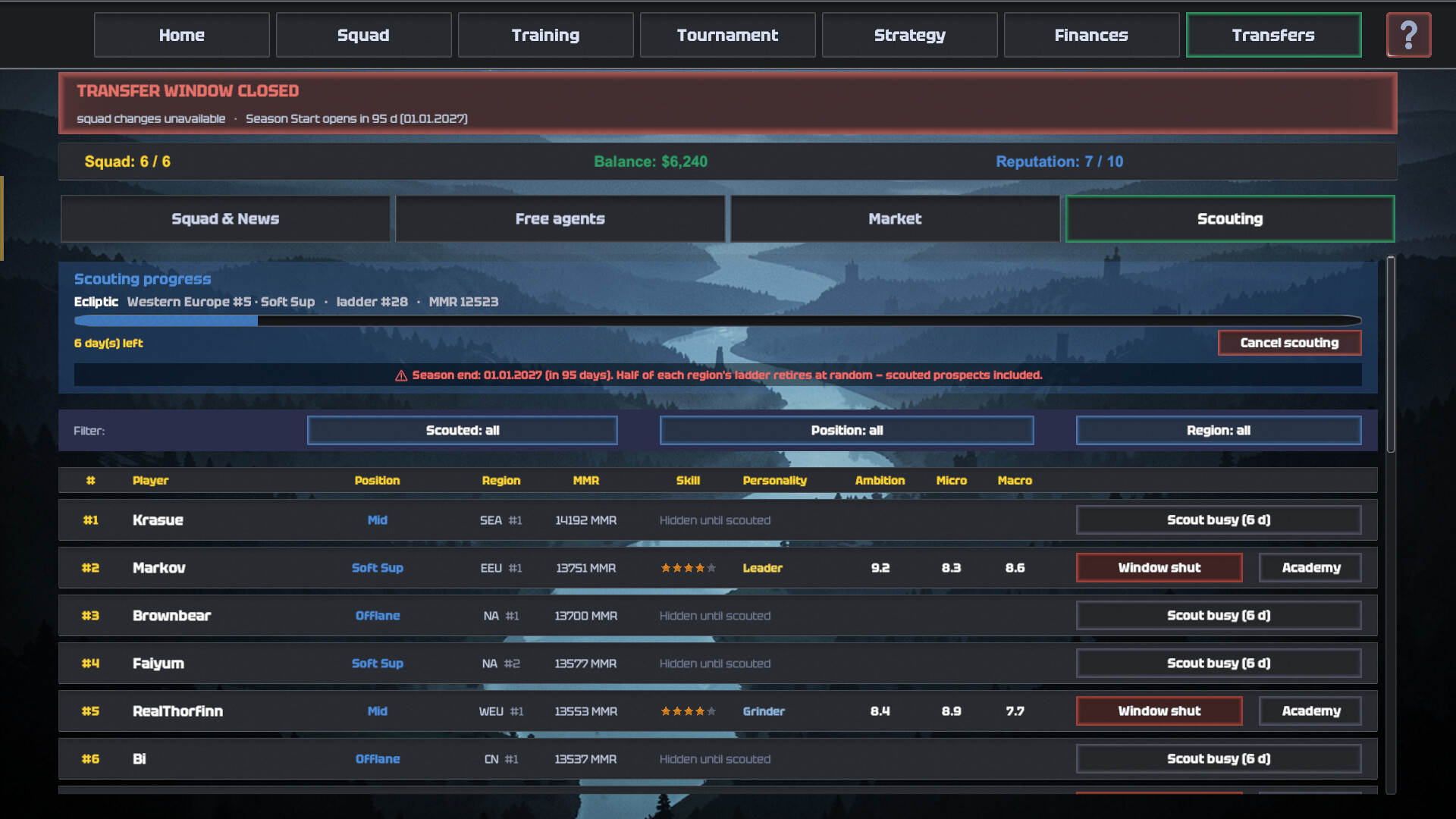Click the Region column header

(x=501, y=481)
